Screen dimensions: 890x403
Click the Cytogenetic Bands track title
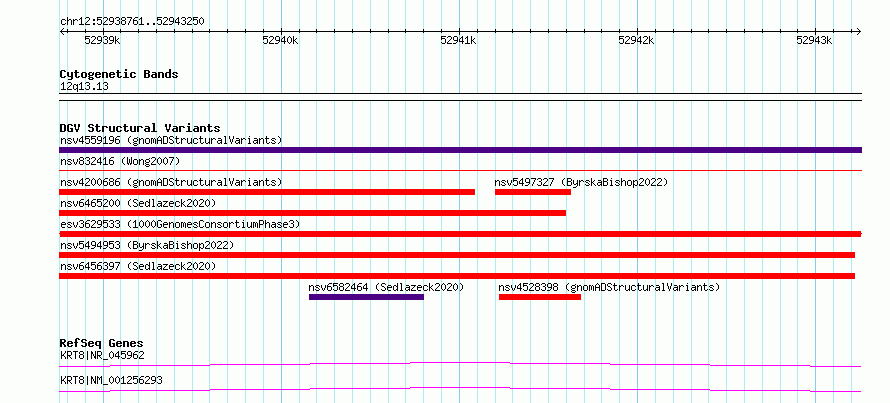[119, 74]
